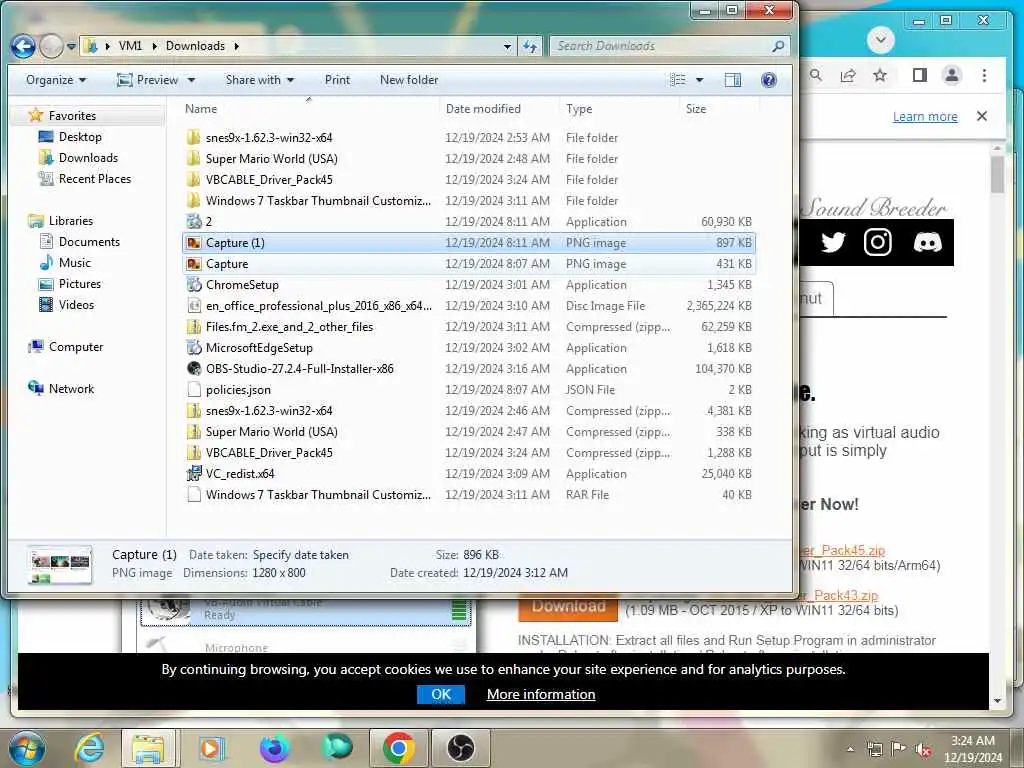Click Preview in the Explorer toolbar
This screenshot has height=768, width=1024.
[147, 80]
